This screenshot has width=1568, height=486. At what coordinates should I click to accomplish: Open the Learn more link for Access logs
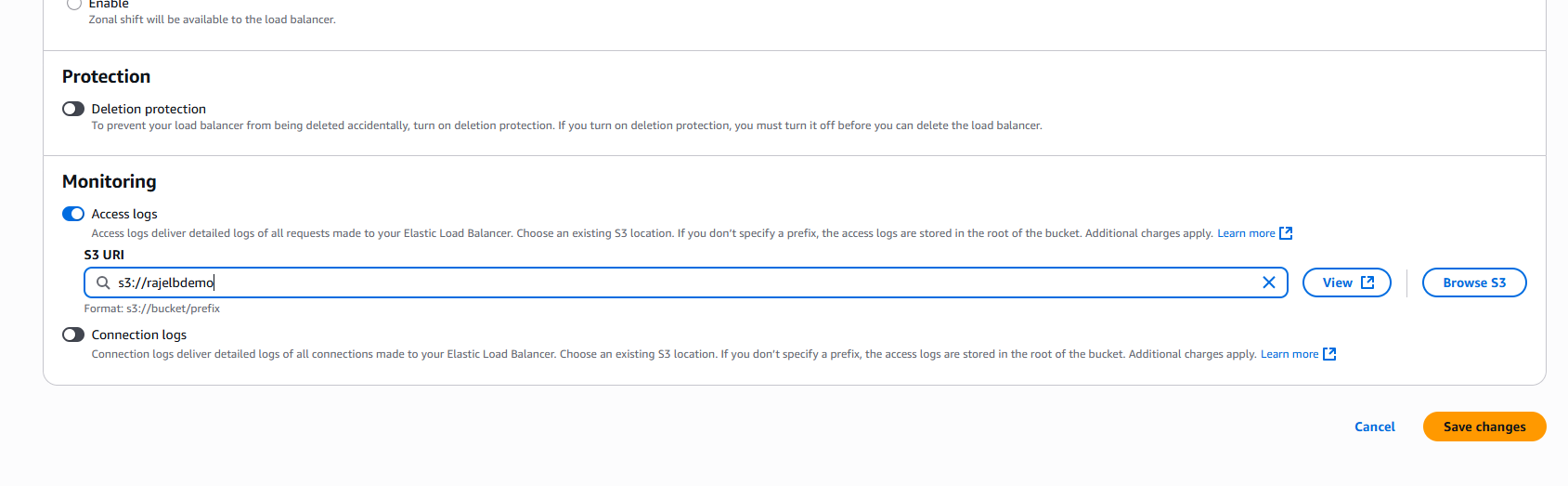coord(1246,233)
